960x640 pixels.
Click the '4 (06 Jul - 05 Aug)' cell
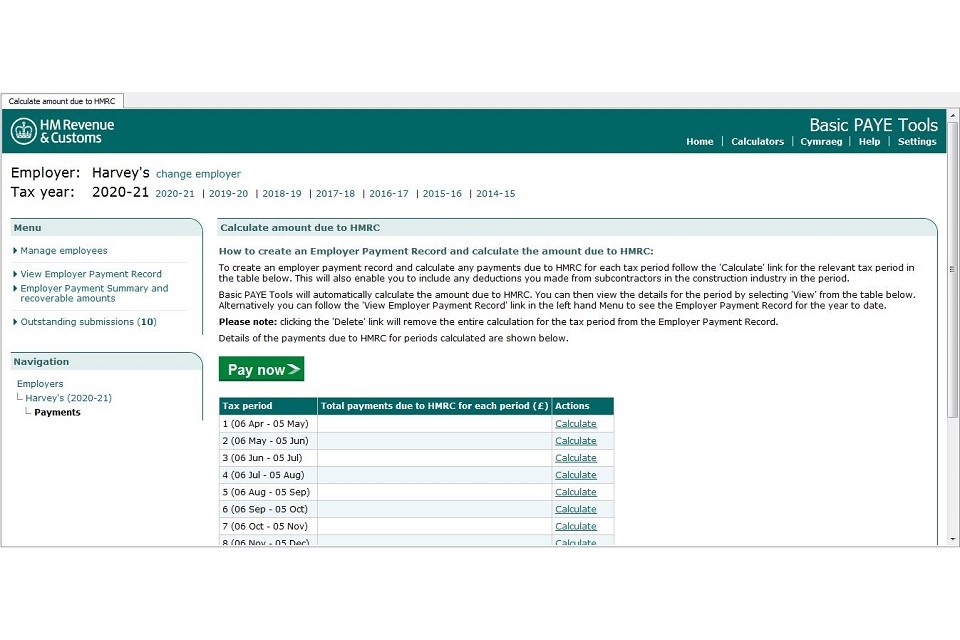(x=268, y=475)
